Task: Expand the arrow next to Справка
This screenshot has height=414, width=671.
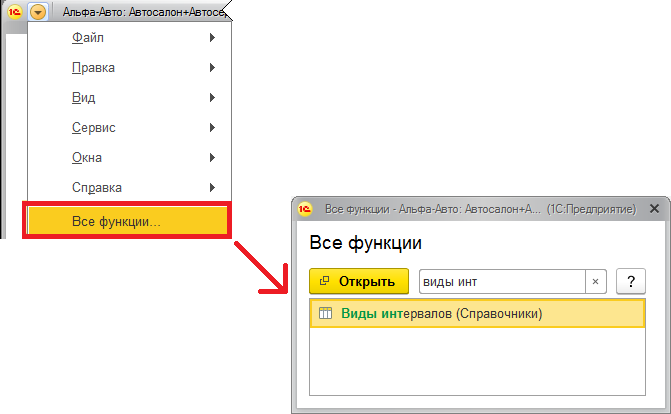Action: point(212,188)
